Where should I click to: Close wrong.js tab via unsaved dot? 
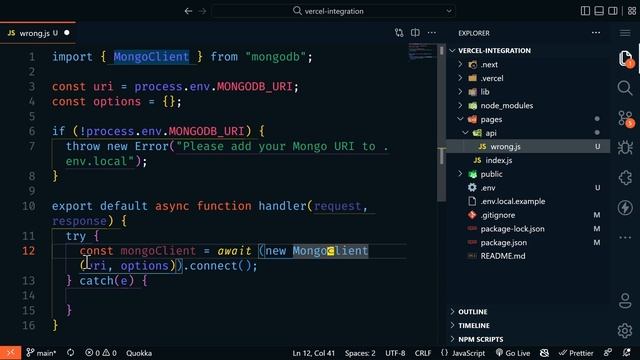pos(67,33)
